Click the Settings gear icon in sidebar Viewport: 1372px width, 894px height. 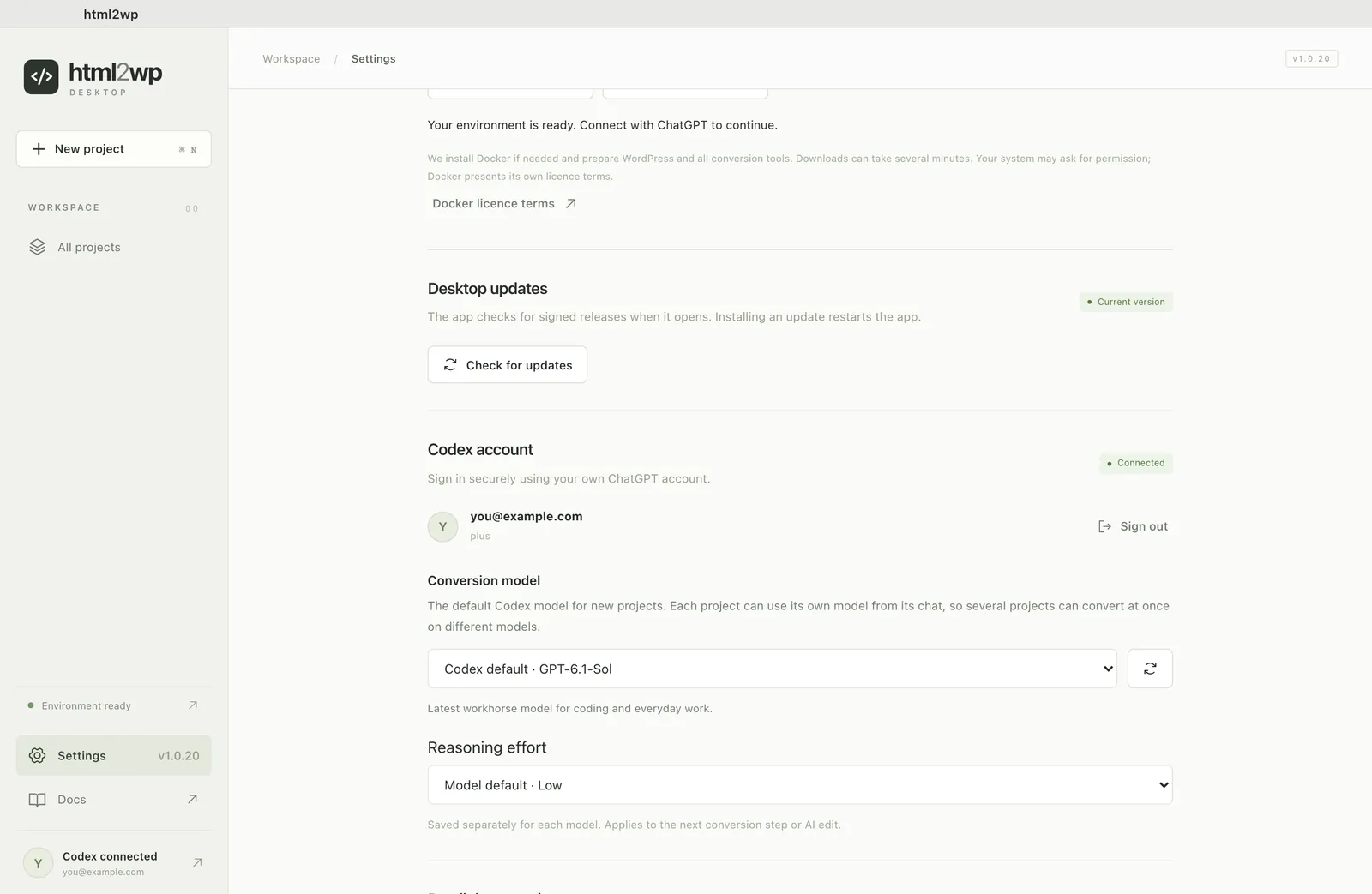(x=37, y=755)
